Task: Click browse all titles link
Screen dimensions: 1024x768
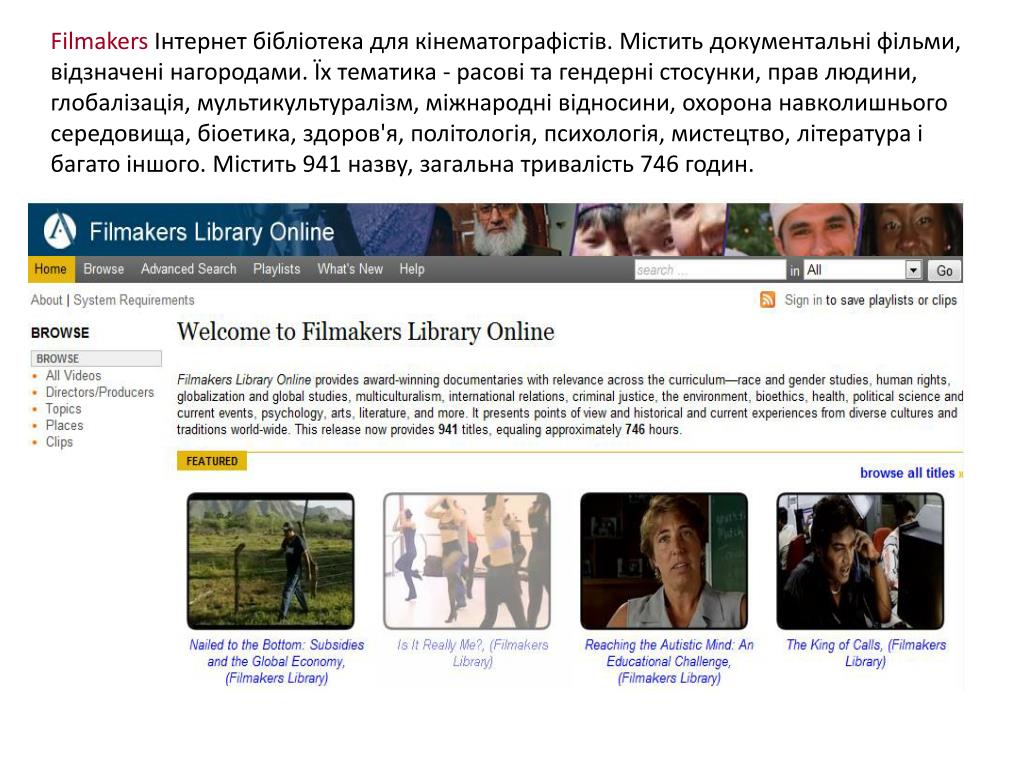Action: 907,473
